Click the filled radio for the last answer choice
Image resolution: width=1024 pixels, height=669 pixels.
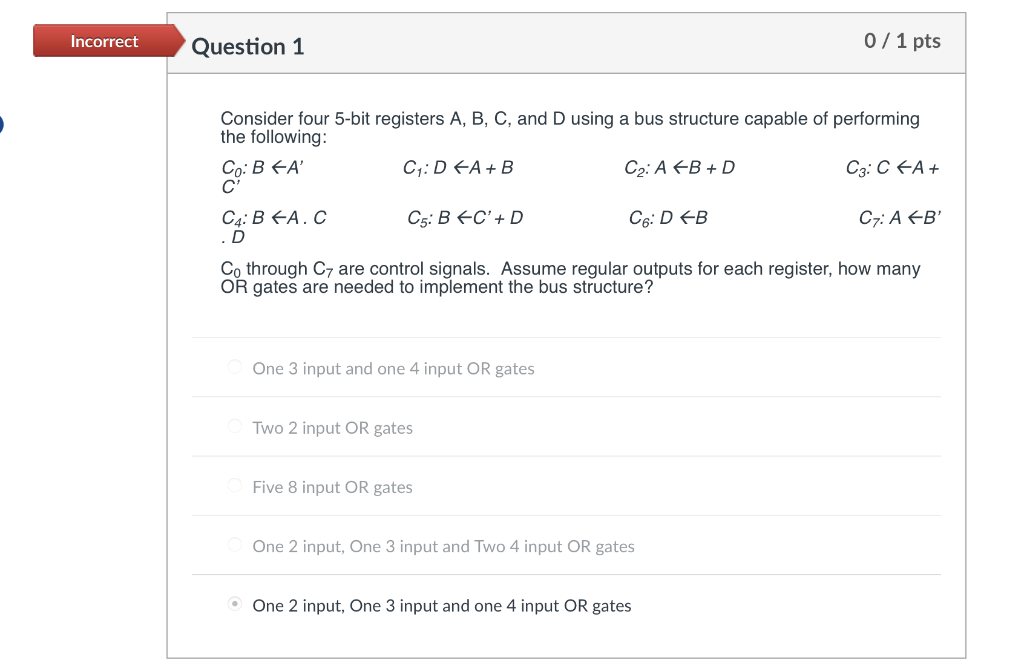[x=234, y=605]
